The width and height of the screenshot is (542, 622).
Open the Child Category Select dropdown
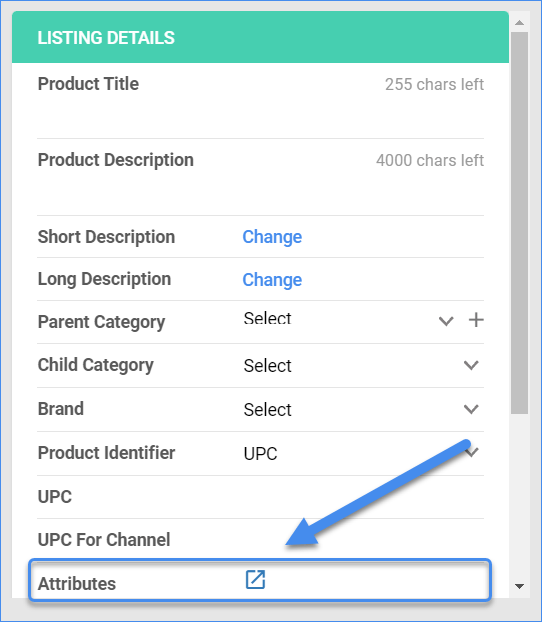(361, 365)
